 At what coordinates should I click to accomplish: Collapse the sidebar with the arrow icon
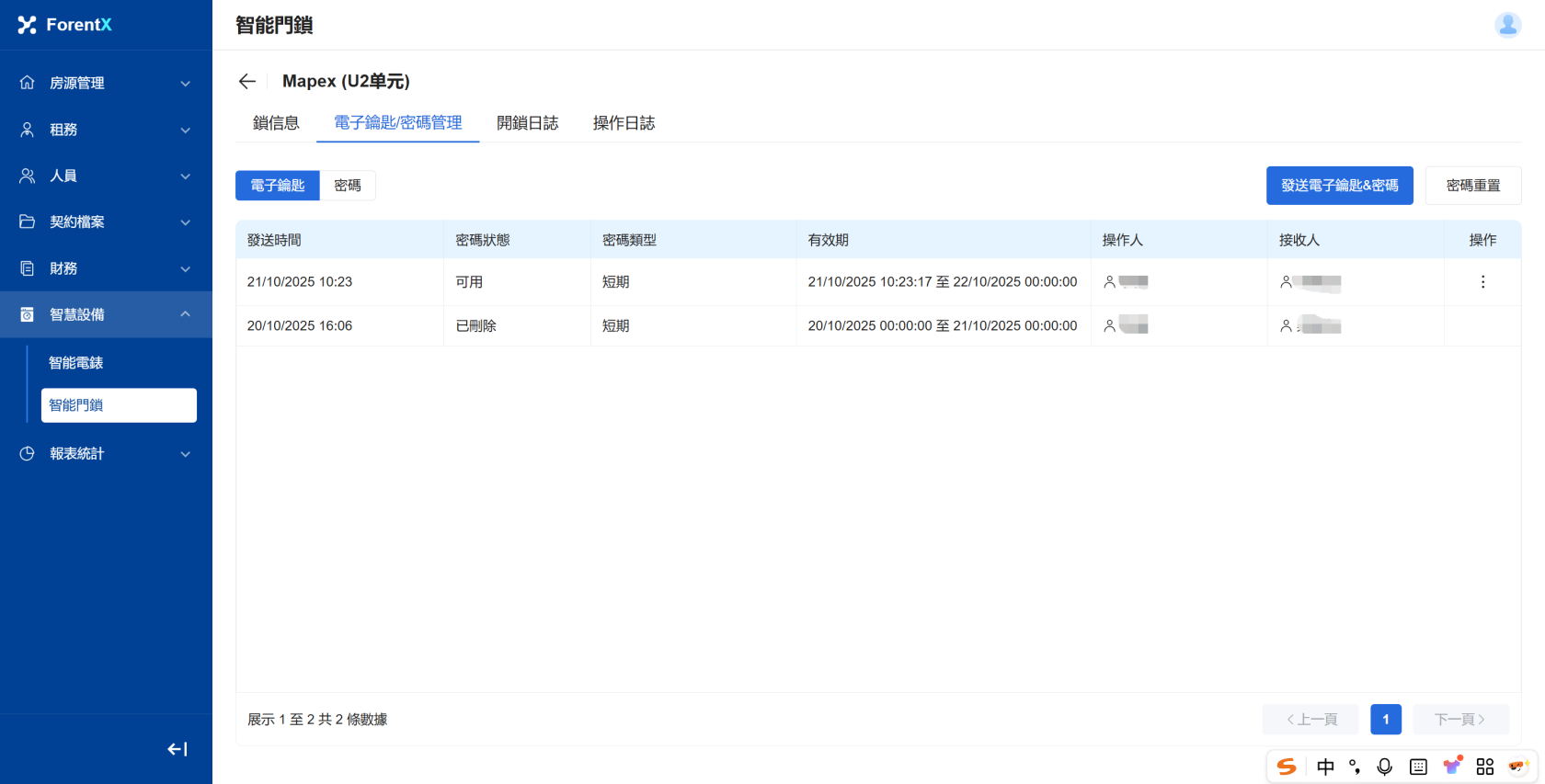(177, 749)
